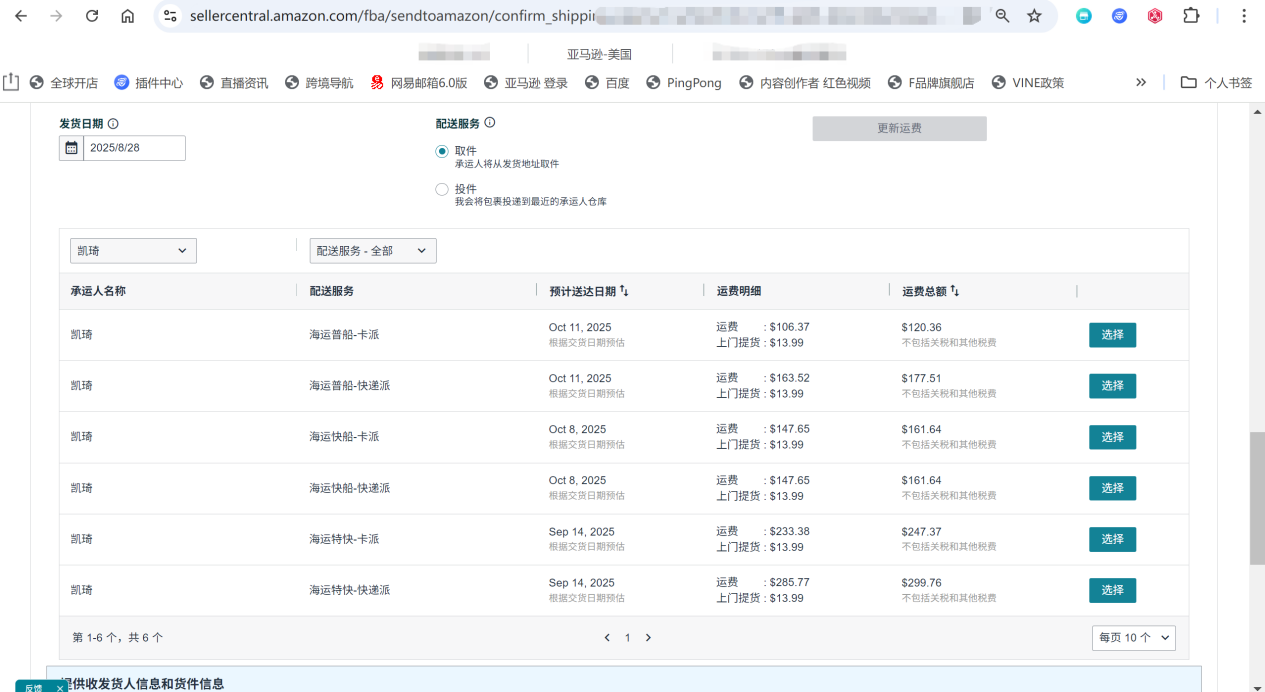
Task: Sort by 预计送达日期 arrows icon
Action: click(624, 291)
